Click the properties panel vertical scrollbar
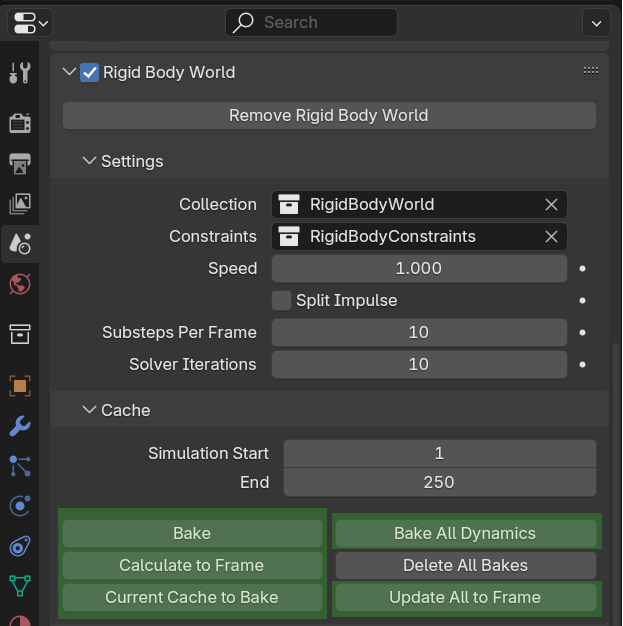The width and height of the screenshot is (623, 626). pyautogui.click(x=616, y=483)
